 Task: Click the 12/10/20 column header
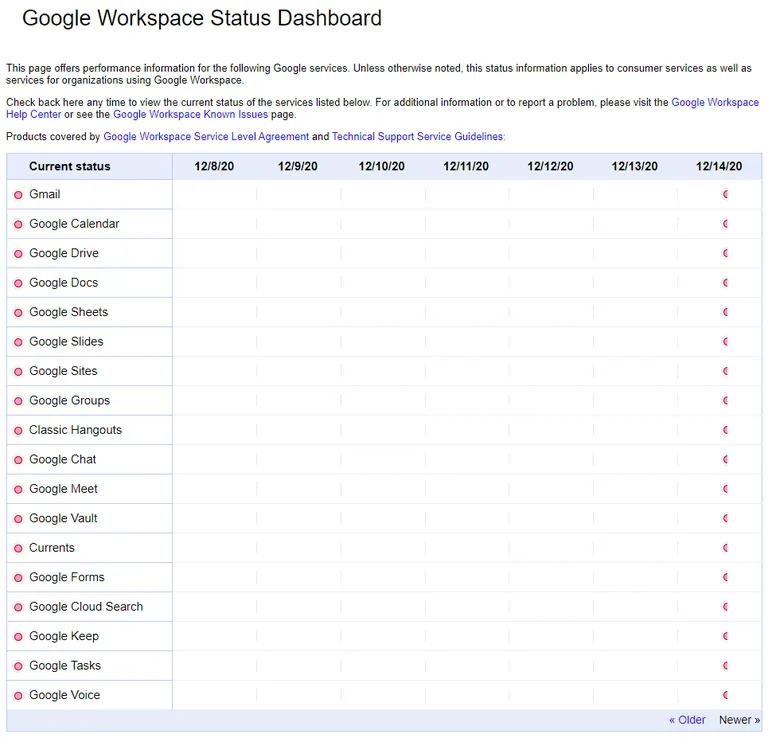382,167
